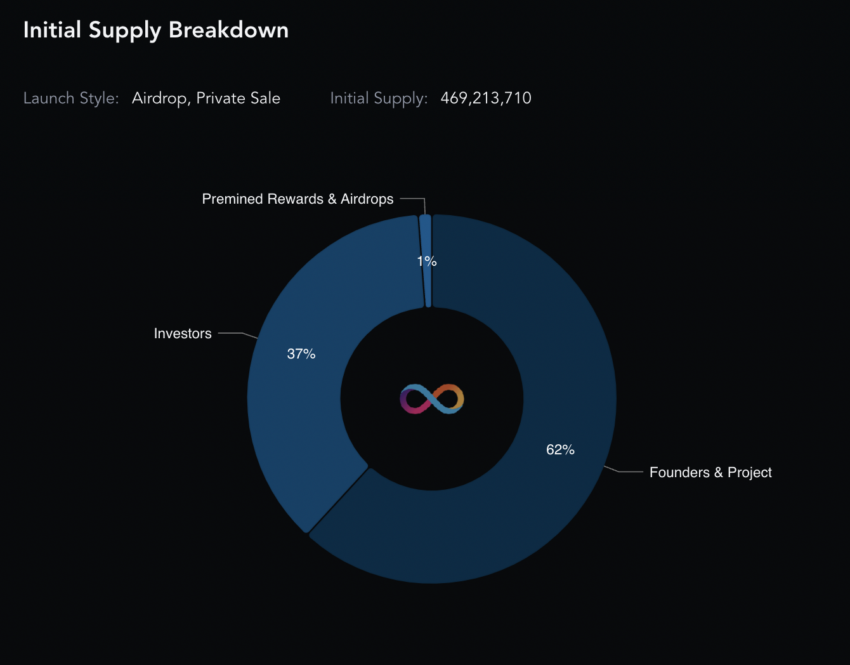Click the 1% percentage text

click(x=427, y=261)
